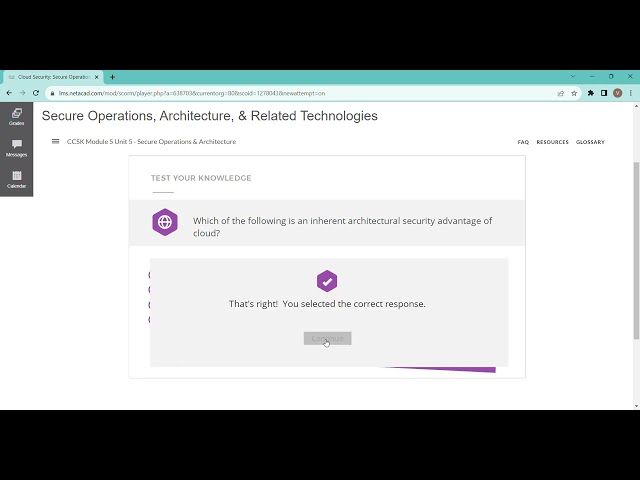
Task: Open Grades in the sidebar
Action: point(16,117)
